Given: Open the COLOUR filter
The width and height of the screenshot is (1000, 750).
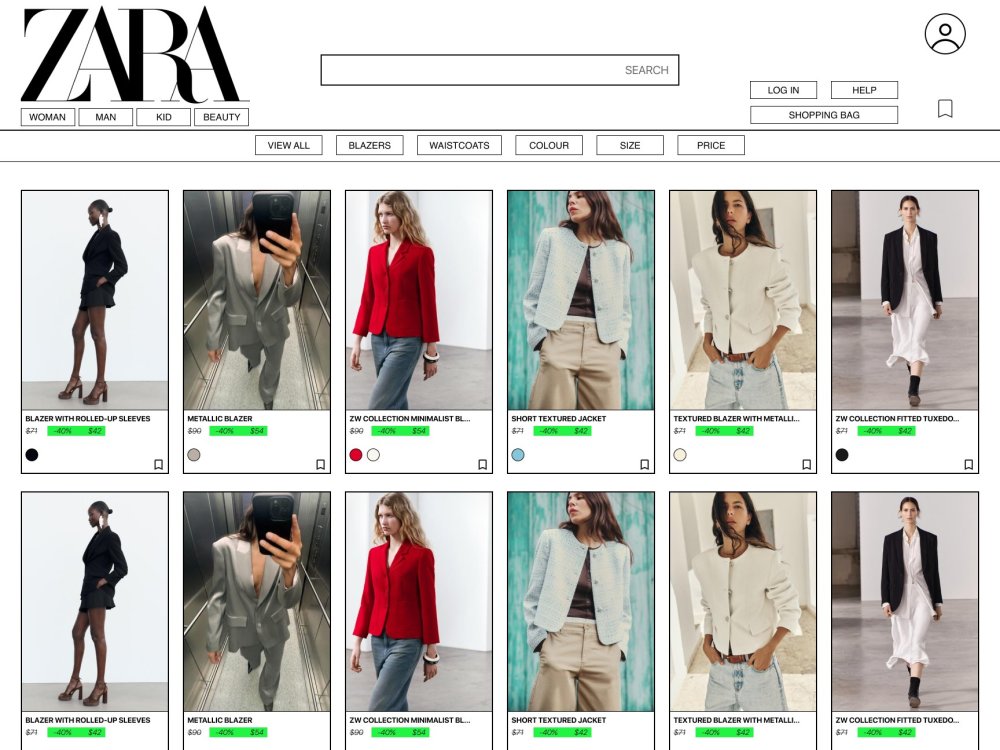Looking at the screenshot, I should coord(548,145).
